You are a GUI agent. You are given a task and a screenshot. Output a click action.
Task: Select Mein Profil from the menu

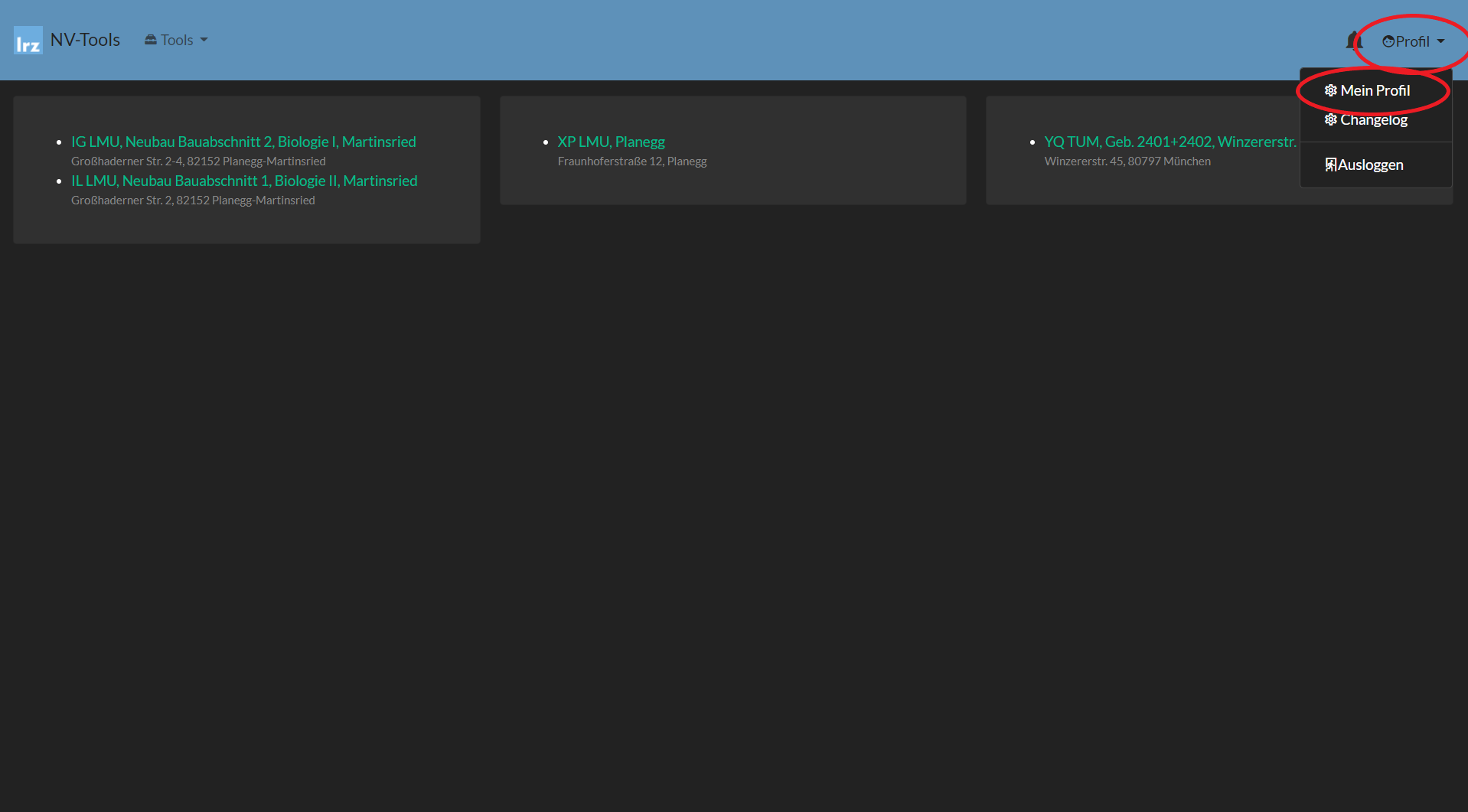(x=1375, y=90)
